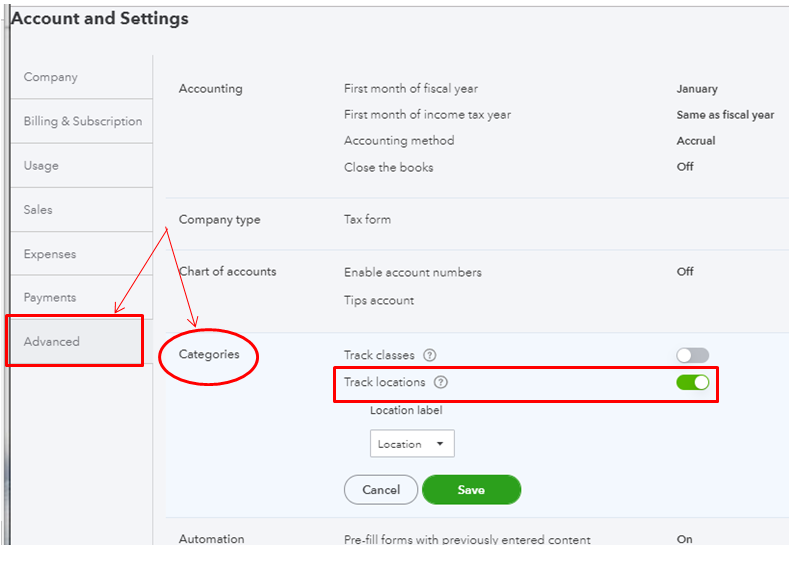Click the help icon beside Track classes
Screen dimensions: 789x568
click(430, 355)
